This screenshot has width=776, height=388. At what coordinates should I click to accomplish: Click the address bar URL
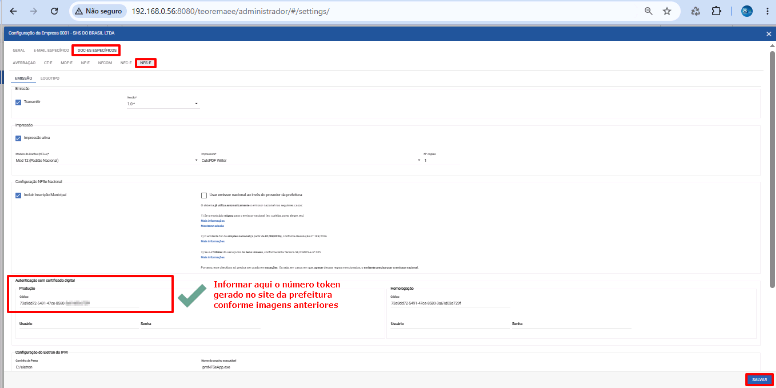click(x=231, y=11)
